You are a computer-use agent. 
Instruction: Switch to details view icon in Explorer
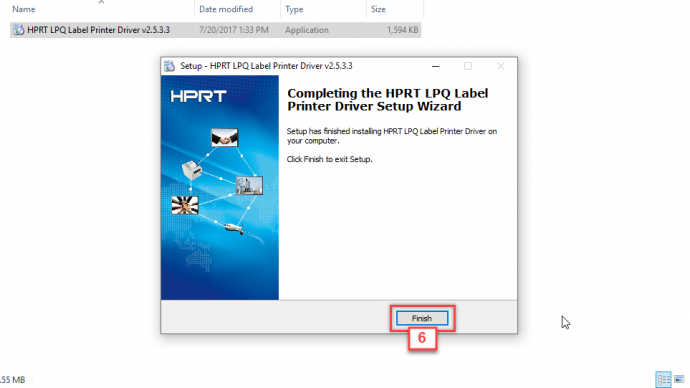point(663,379)
